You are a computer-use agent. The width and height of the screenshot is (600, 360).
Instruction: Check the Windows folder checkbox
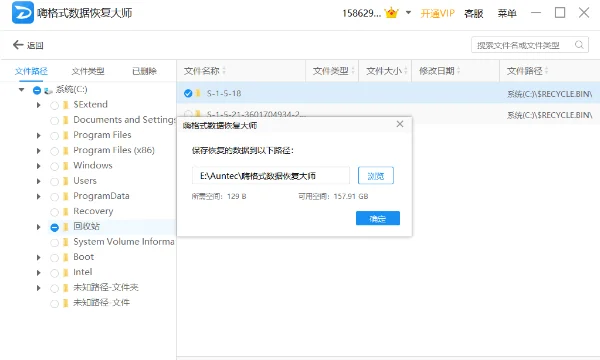(x=54, y=166)
